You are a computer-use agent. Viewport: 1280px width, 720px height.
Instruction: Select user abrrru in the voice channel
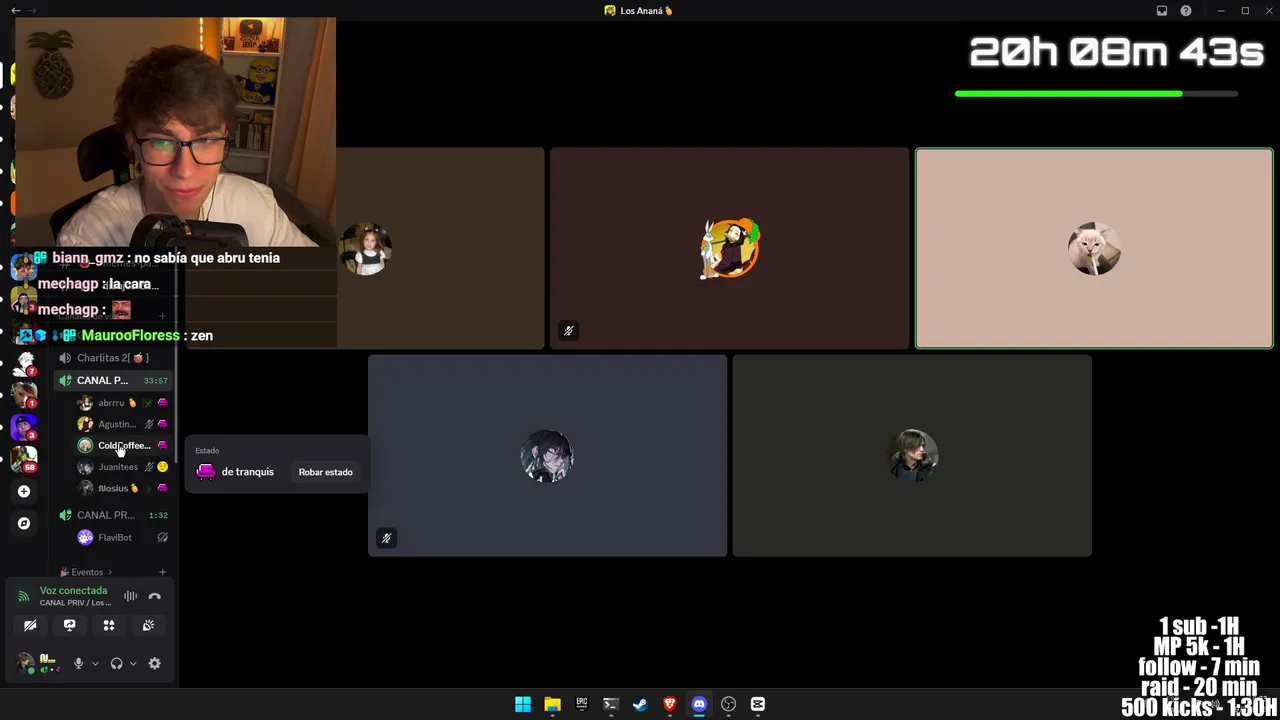[x=123, y=403]
